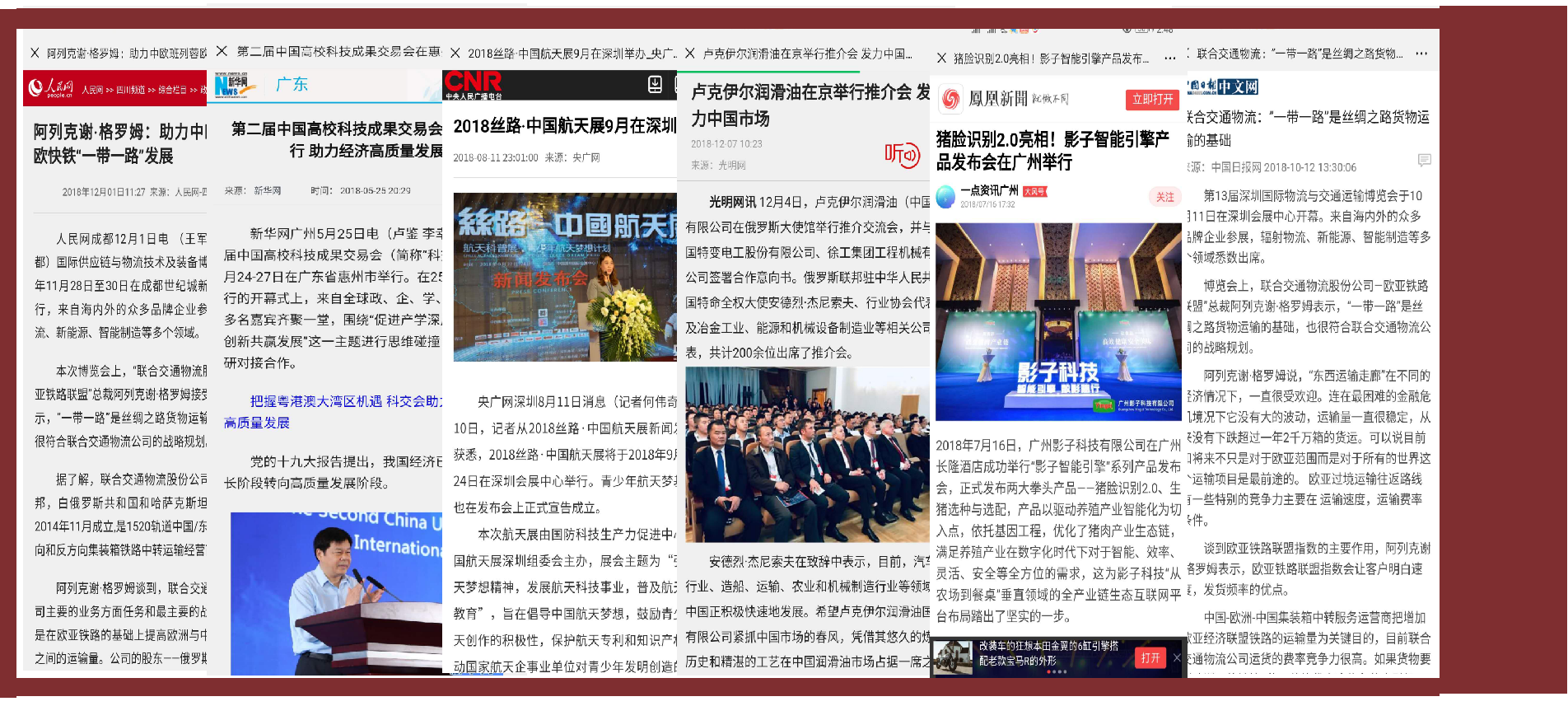Viewport: 1568px width, 706px height.
Task: Click the headline 第二届中国高校科技成果交易会
Action: [x=337, y=139]
